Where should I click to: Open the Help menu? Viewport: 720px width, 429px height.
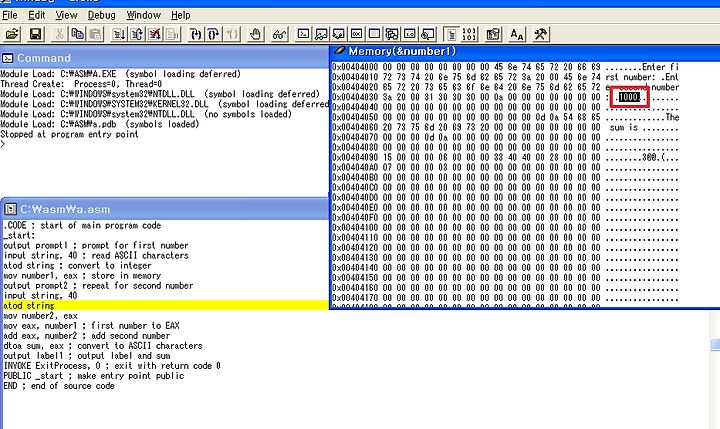(180, 15)
